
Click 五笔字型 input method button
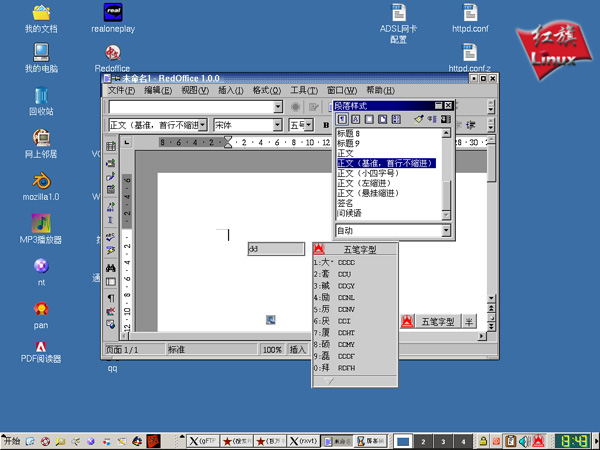tap(438, 321)
